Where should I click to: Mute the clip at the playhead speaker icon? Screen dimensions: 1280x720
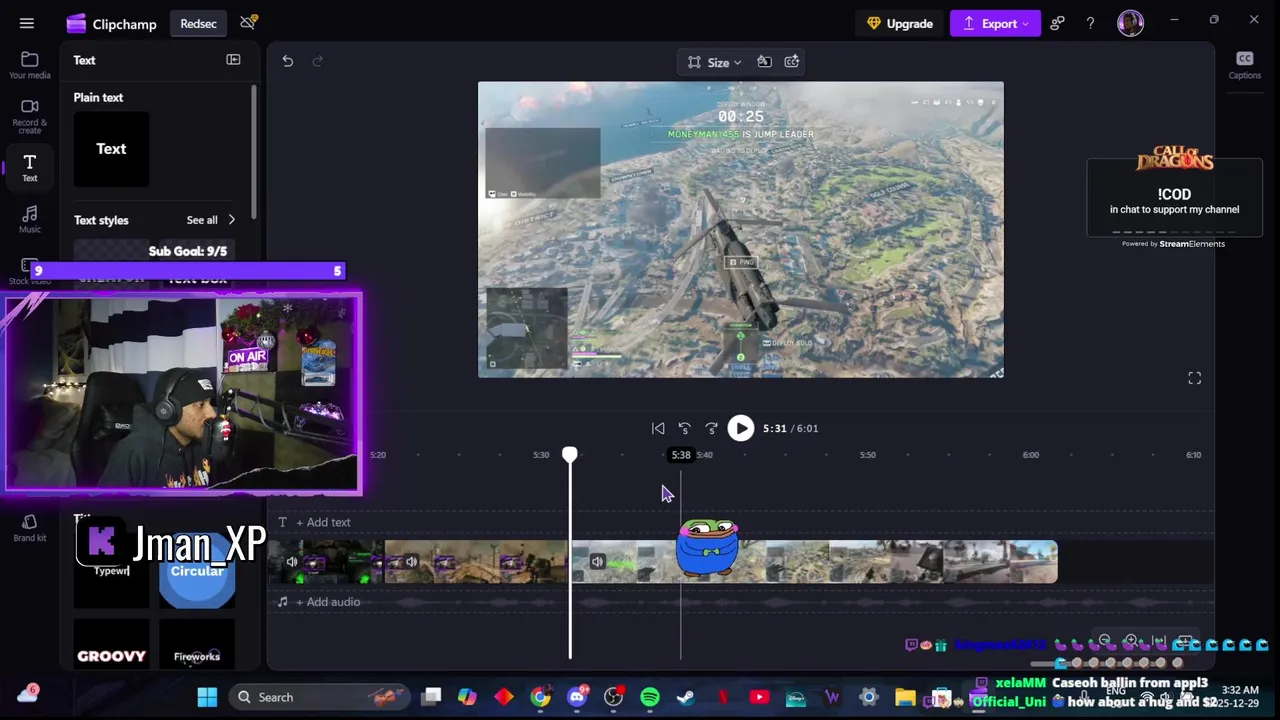click(597, 562)
